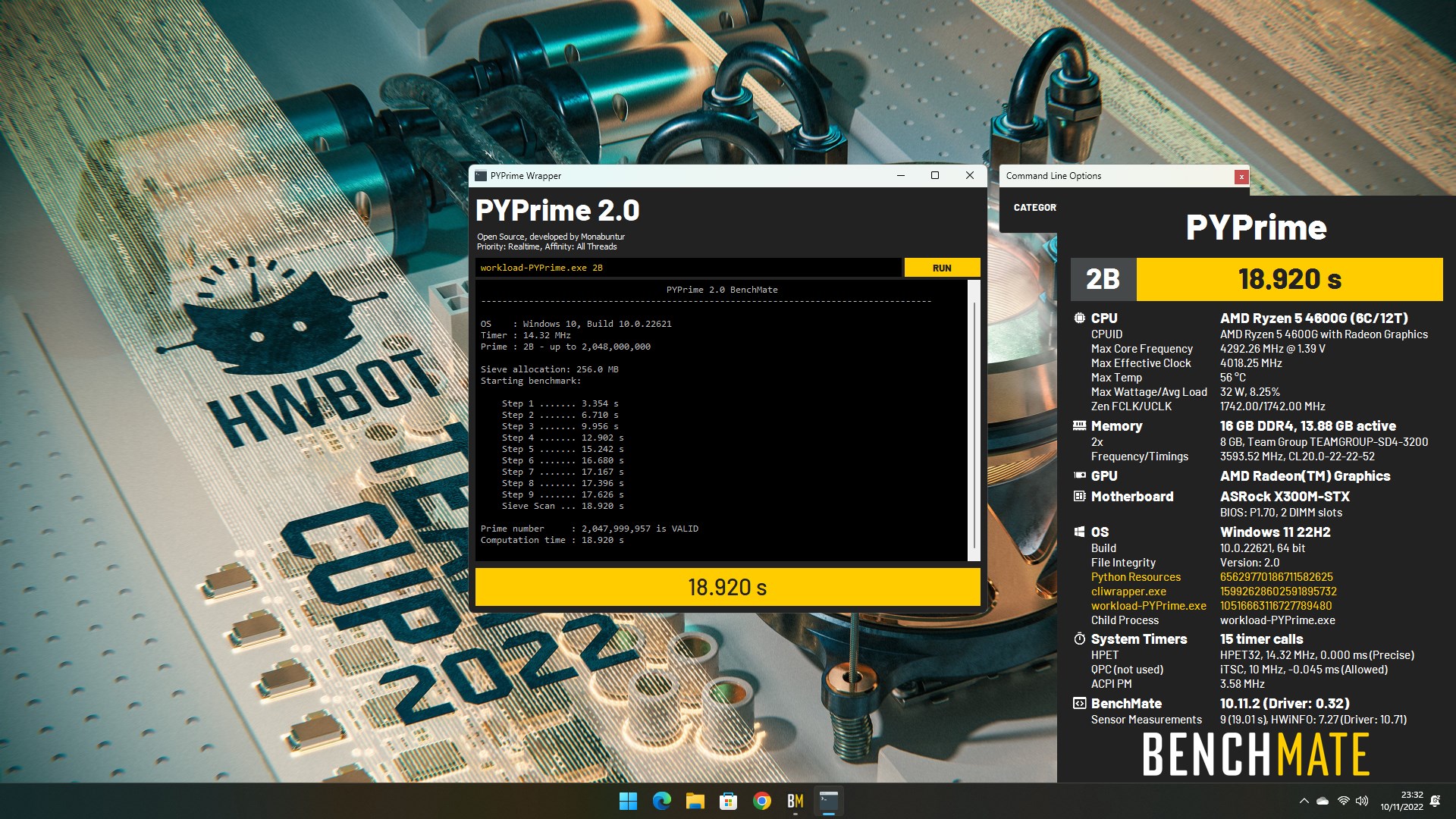The image size is (1456, 819).
Task: Click the Max Core Frequency value 4292.26 MHz
Action: pyautogui.click(x=1272, y=349)
